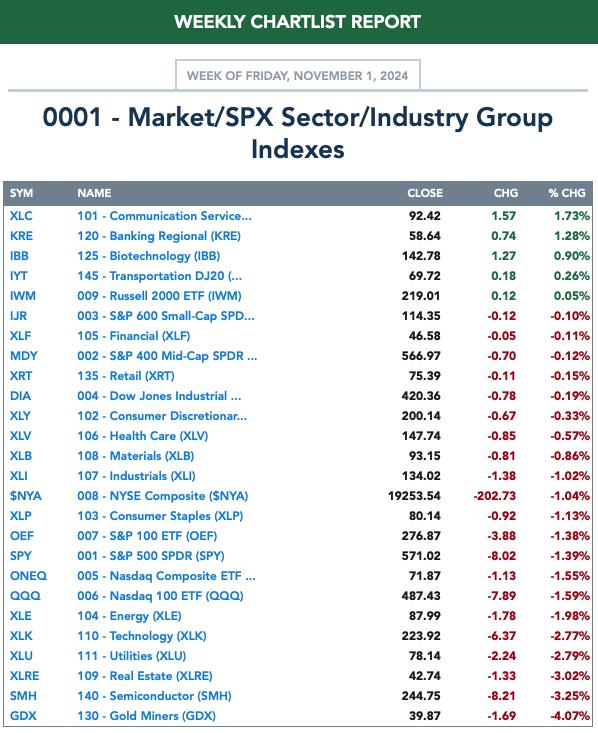
Task: Open 145 - Transportation DJ20 chart link
Action: pos(159,276)
